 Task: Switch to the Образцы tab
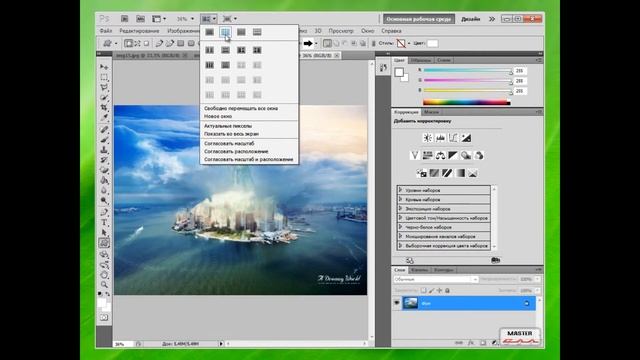pyautogui.click(x=420, y=60)
